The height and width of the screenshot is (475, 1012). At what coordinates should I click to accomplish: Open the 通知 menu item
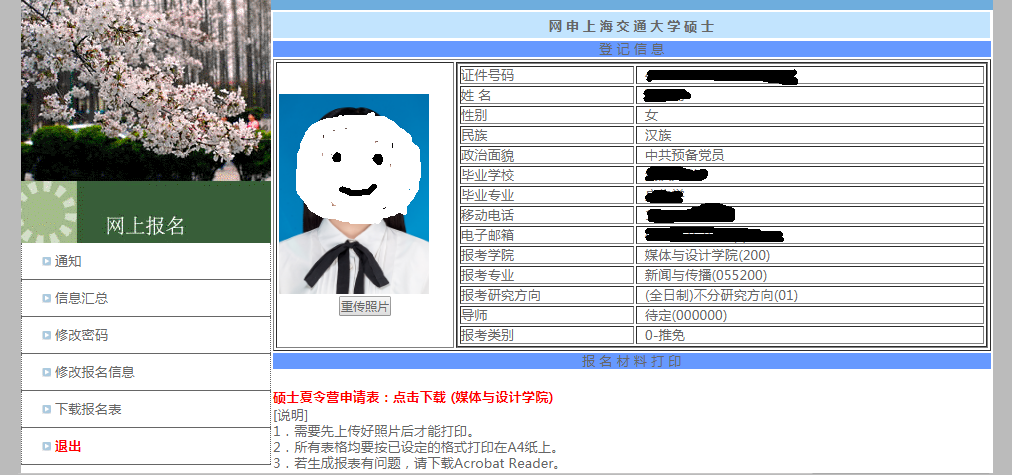point(68,261)
